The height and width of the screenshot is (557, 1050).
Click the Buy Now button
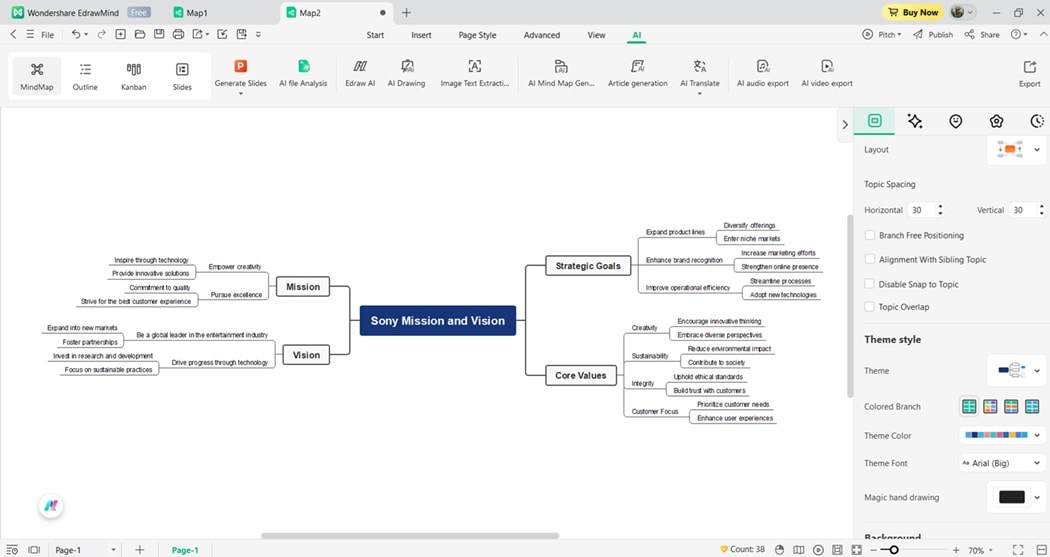(x=913, y=12)
